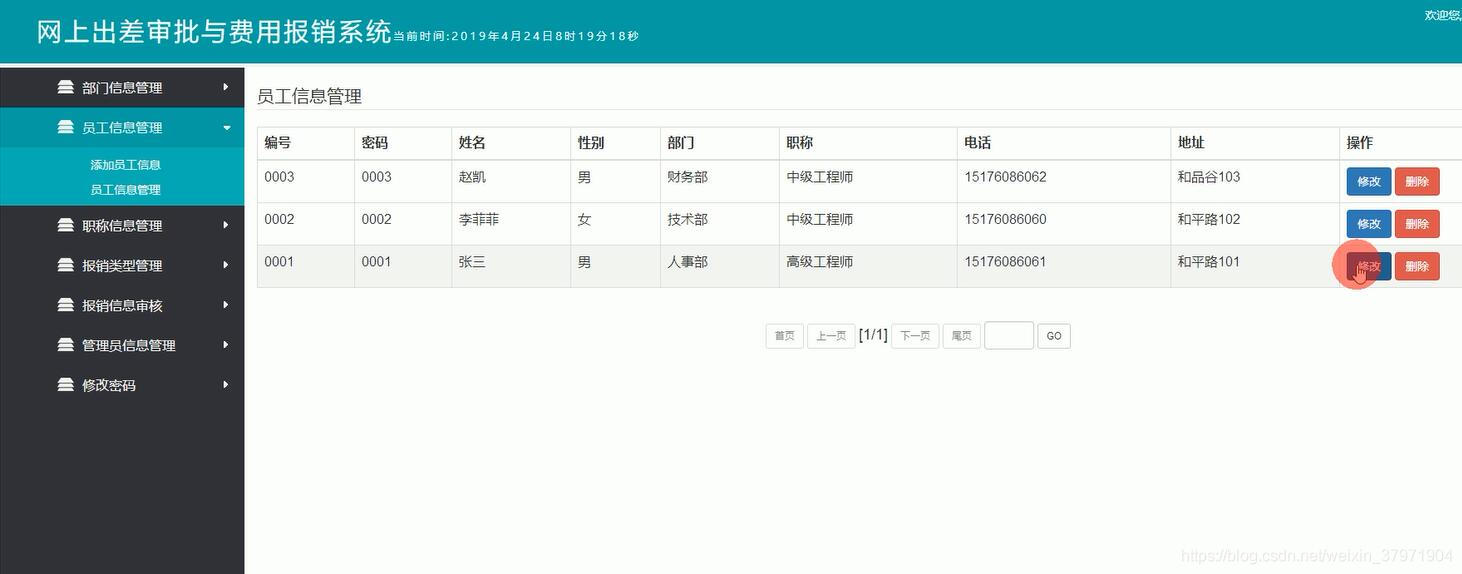Click 删除 for employee 李菲菲
1462x574 pixels.
click(x=1417, y=224)
